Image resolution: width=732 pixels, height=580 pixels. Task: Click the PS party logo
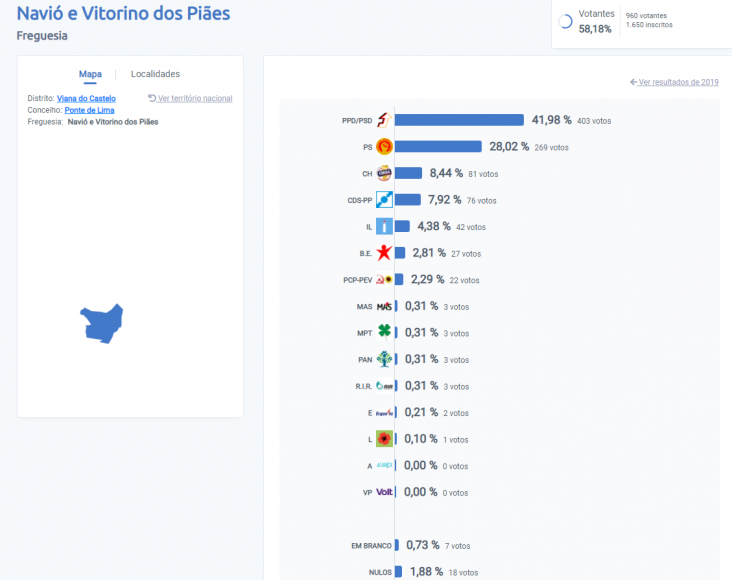coord(383,147)
